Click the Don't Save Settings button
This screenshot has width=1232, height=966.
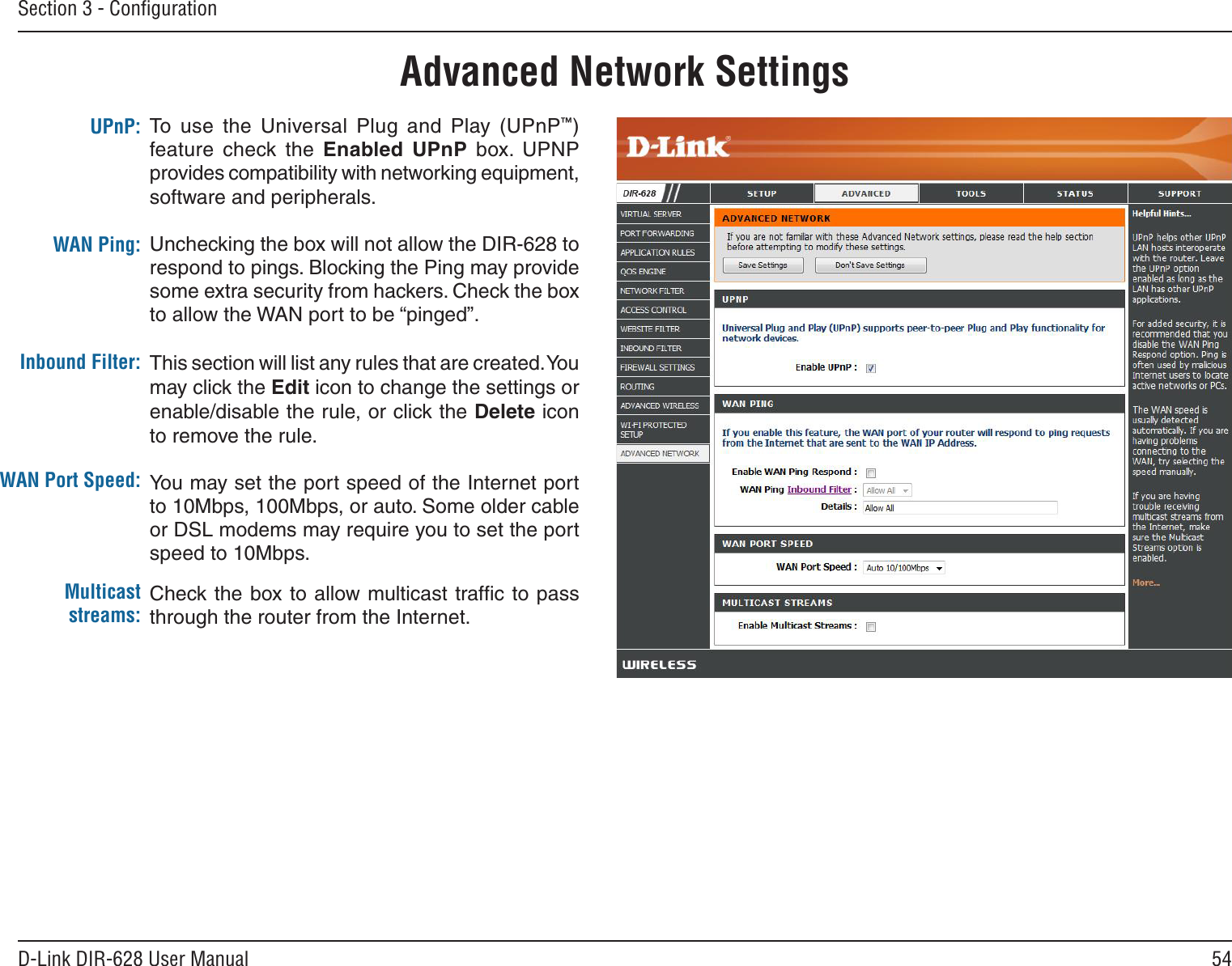tap(870, 265)
